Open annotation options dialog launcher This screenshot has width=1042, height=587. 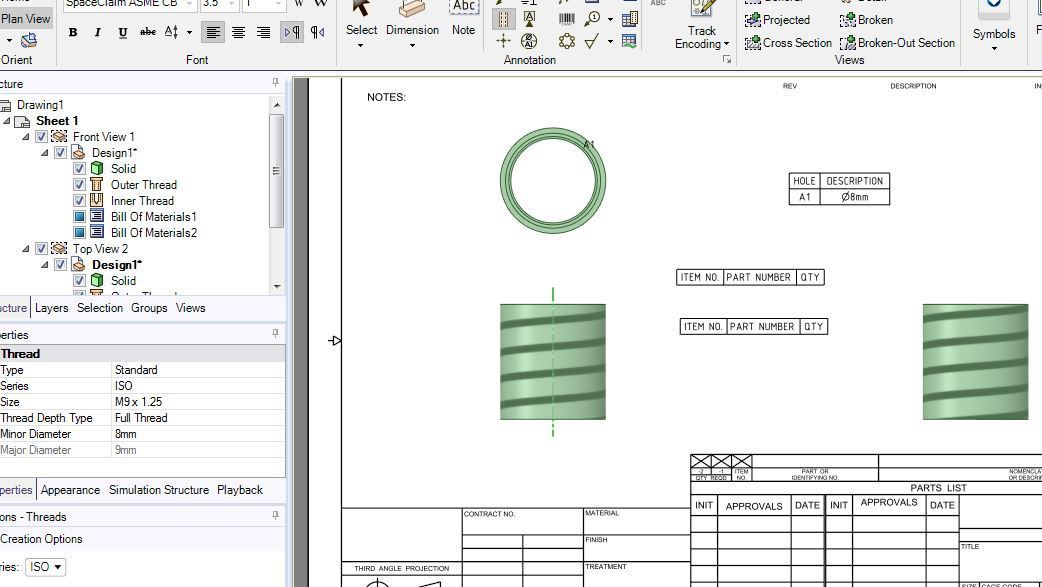[727, 60]
